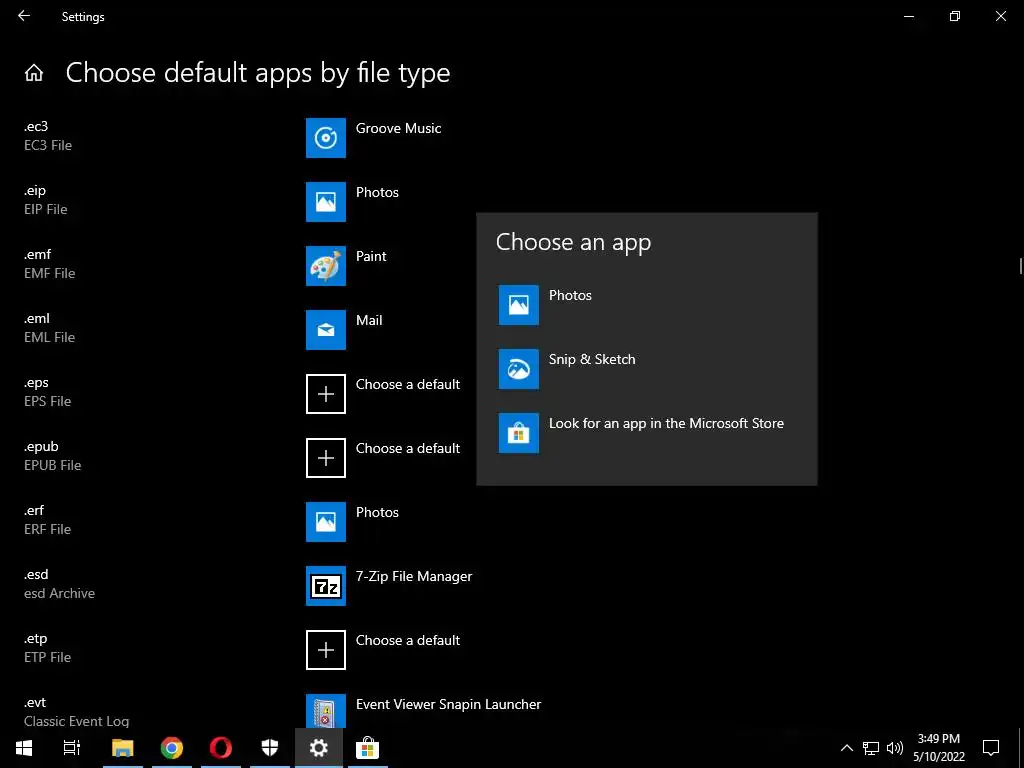Select Photos icon in Choose an app popup
1024x768 pixels.
(x=519, y=305)
